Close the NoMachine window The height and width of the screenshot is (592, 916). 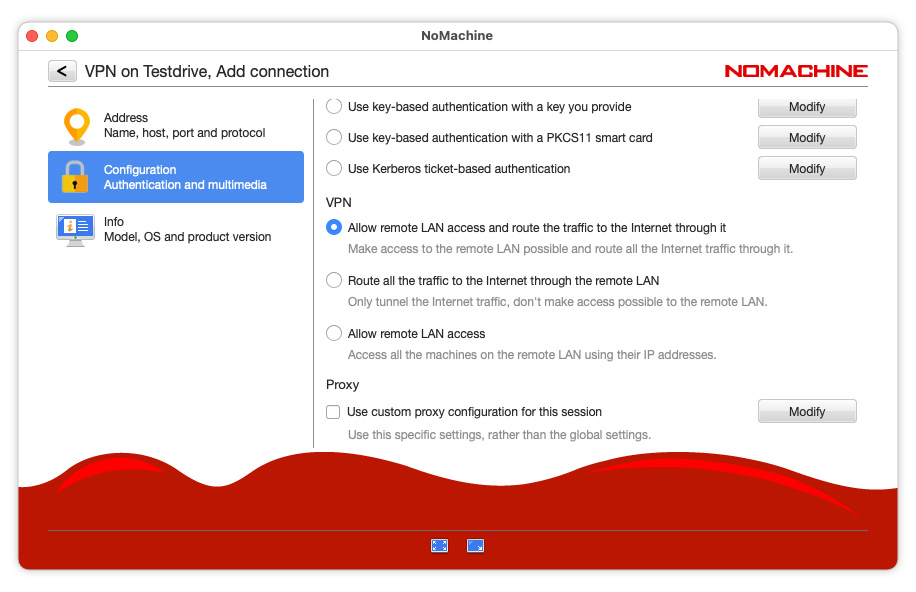(x=32, y=36)
